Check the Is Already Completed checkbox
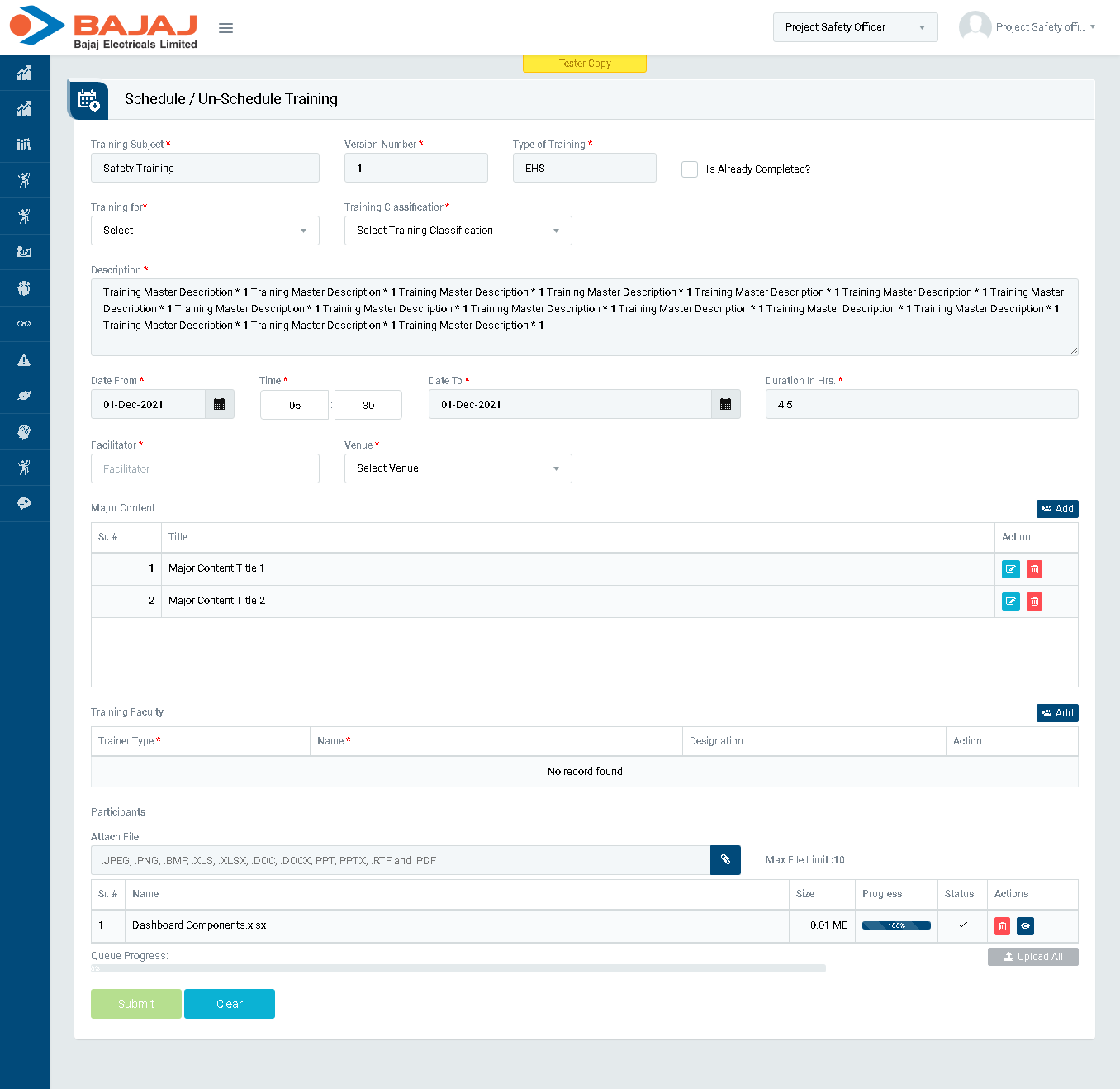Image resolution: width=1120 pixels, height=1089 pixels. click(690, 169)
